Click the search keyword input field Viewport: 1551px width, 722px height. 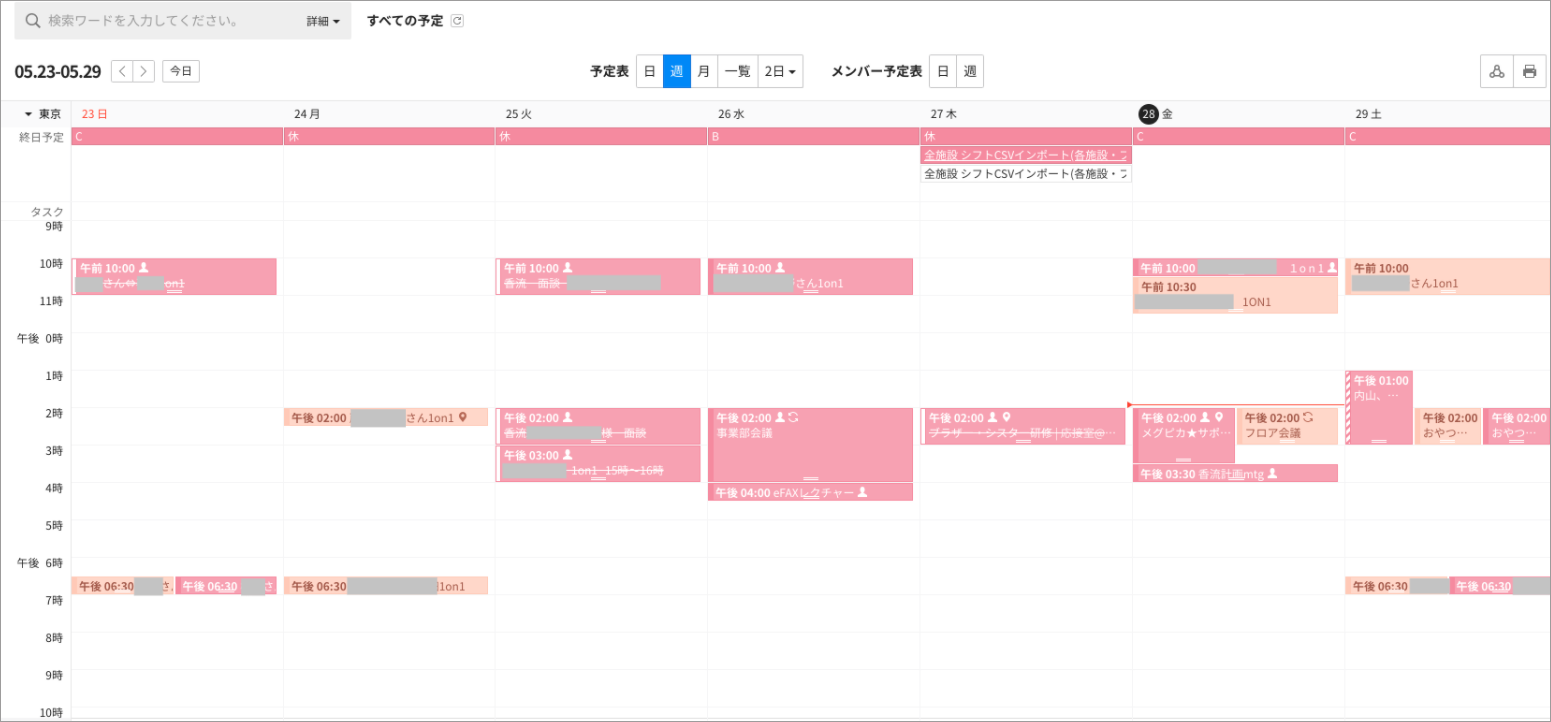[x=170, y=21]
